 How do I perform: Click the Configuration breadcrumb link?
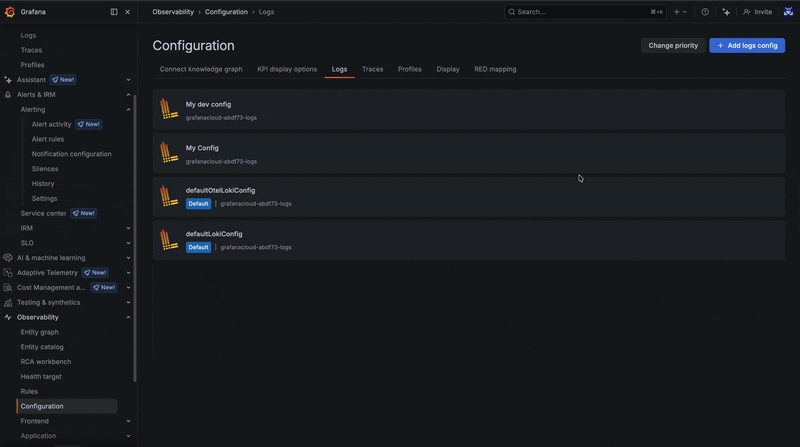coord(226,12)
